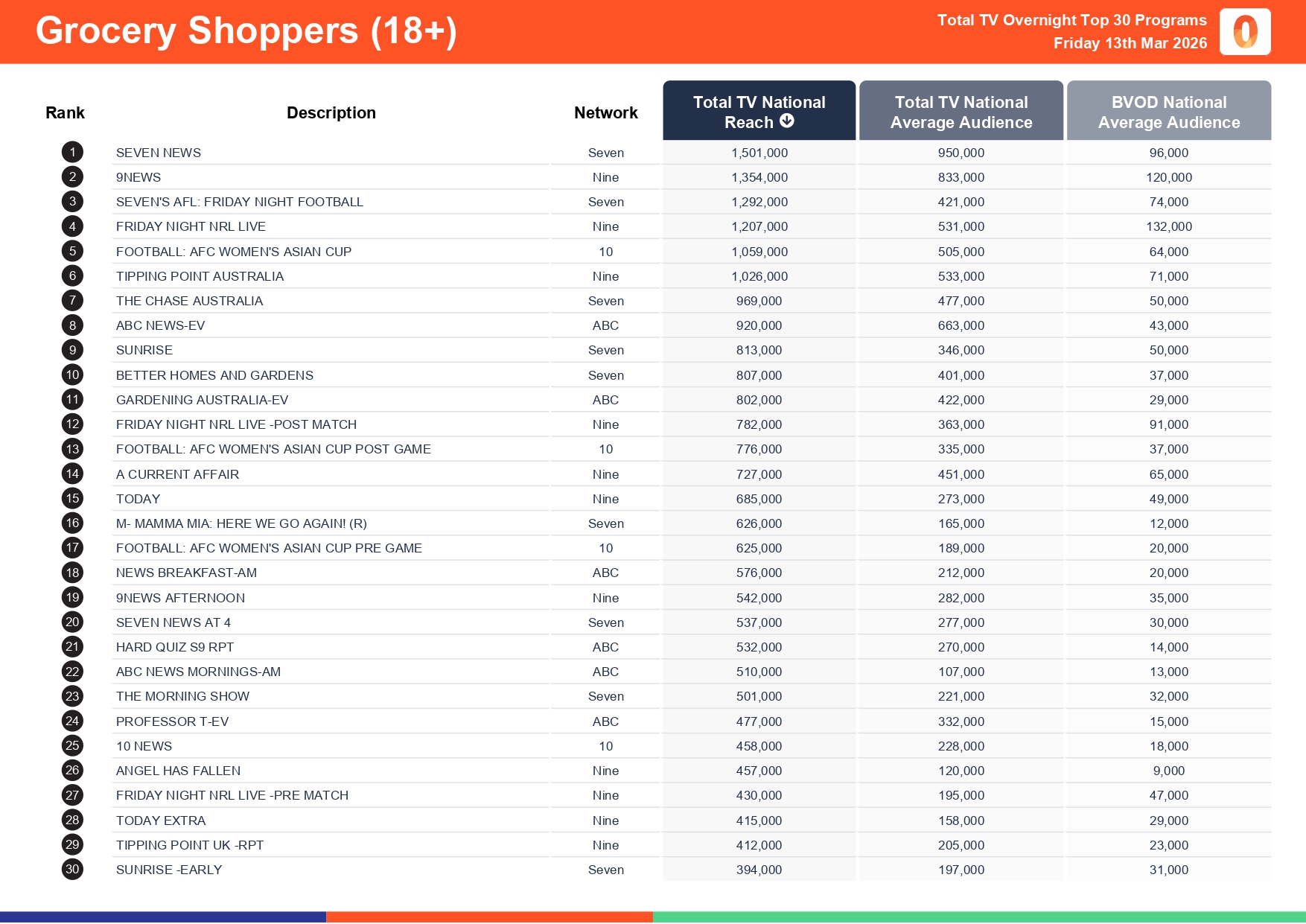Viewport: 1306px width, 924px height.
Task: Click the FRIDAY NIGHT NRL LIVE row title
Action: click(191, 227)
